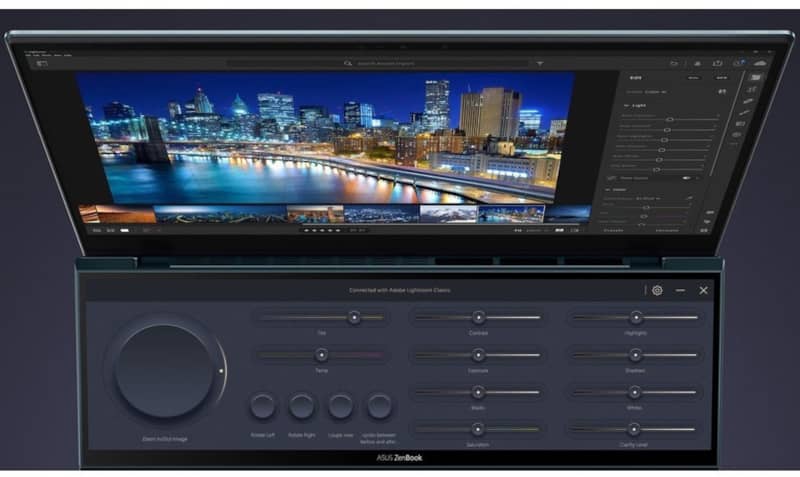The image size is (800, 477).
Task: Click the Highlights slider on the ScreenPad
Action: pyautogui.click(x=634, y=318)
